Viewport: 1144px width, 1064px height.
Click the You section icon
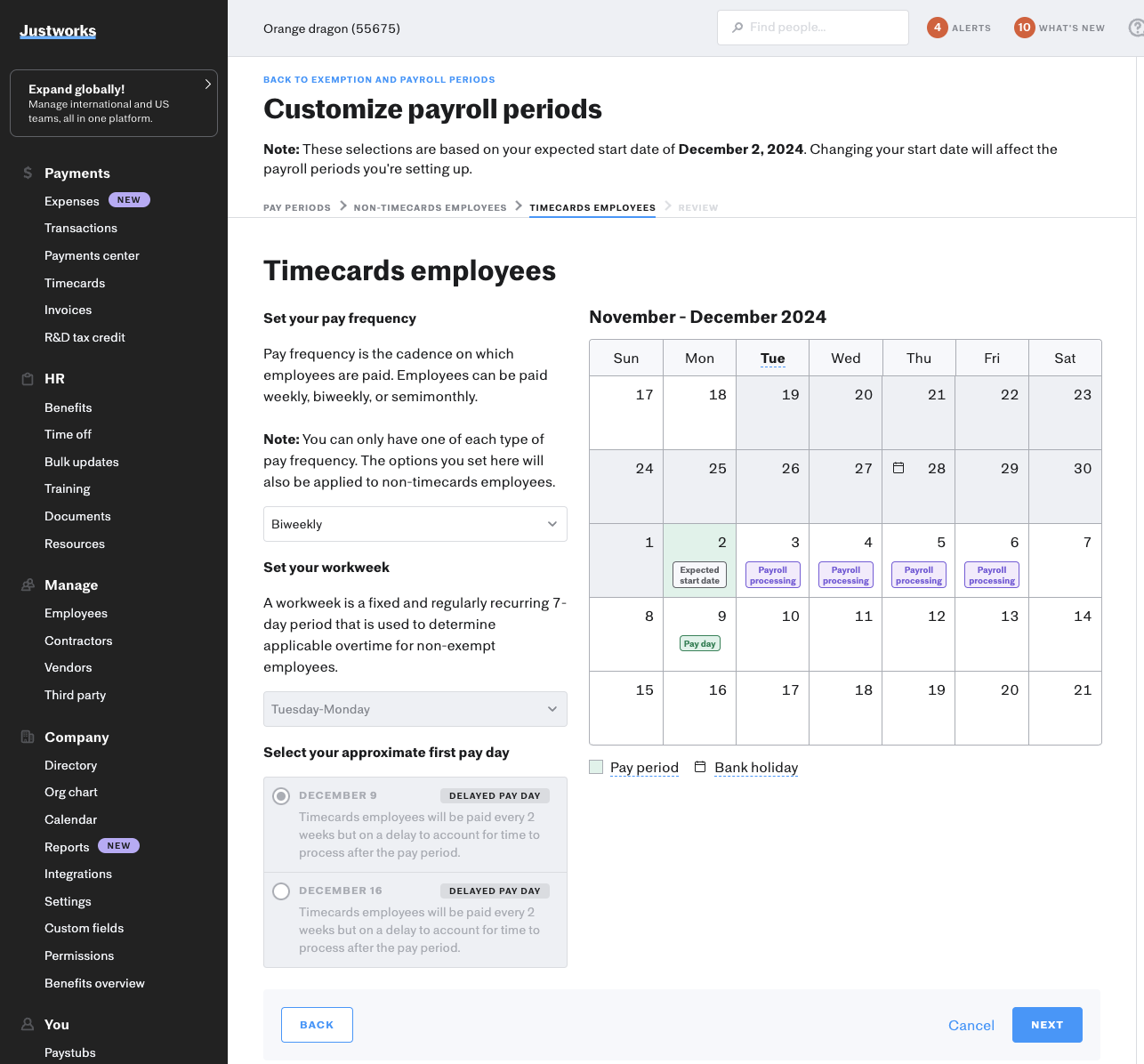pyautogui.click(x=27, y=1024)
